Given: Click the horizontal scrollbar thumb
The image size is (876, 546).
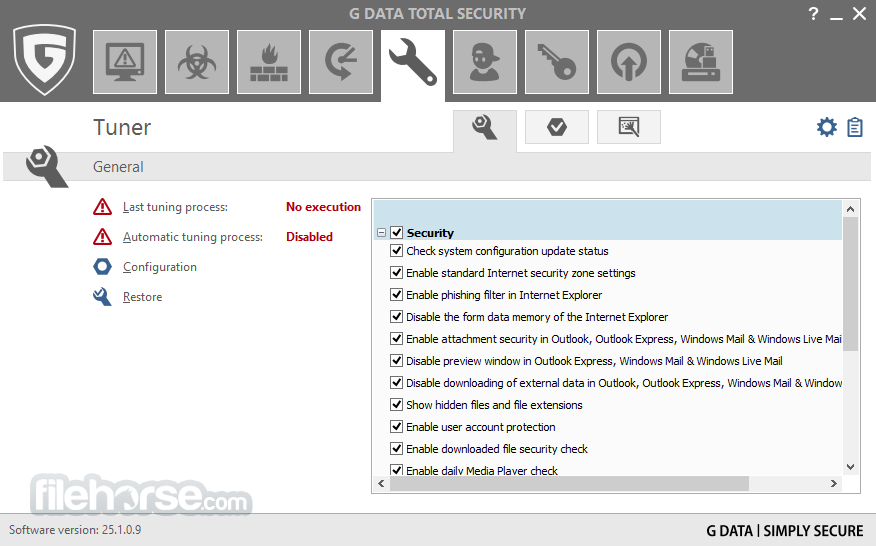Looking at the screenshot, I should coord(569,483).
